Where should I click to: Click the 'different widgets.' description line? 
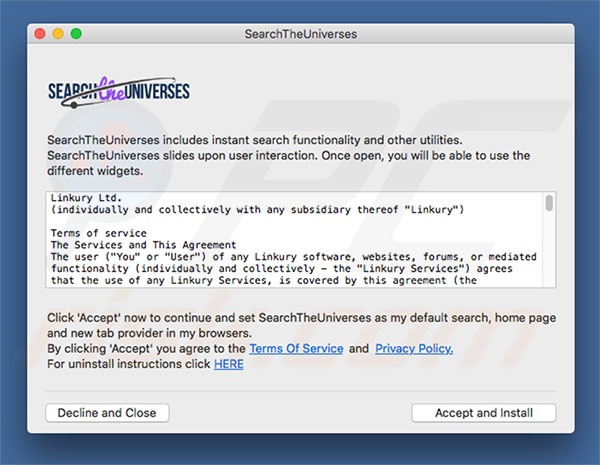(95, 171)
